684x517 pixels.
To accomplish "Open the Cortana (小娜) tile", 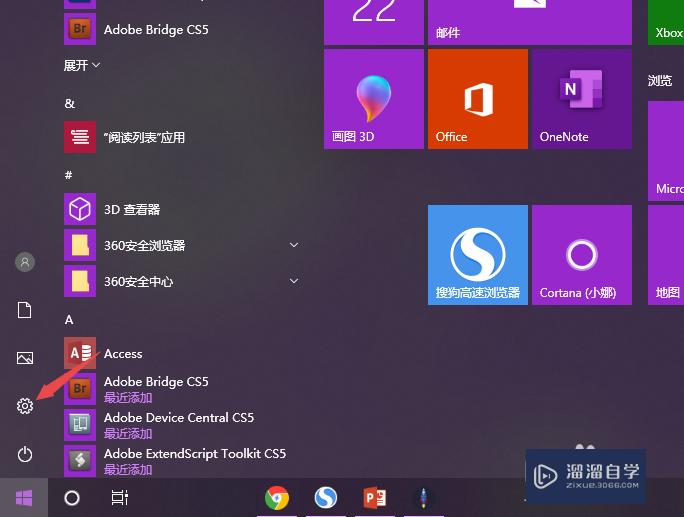I will pyautogui.click(x=582, y=255).
